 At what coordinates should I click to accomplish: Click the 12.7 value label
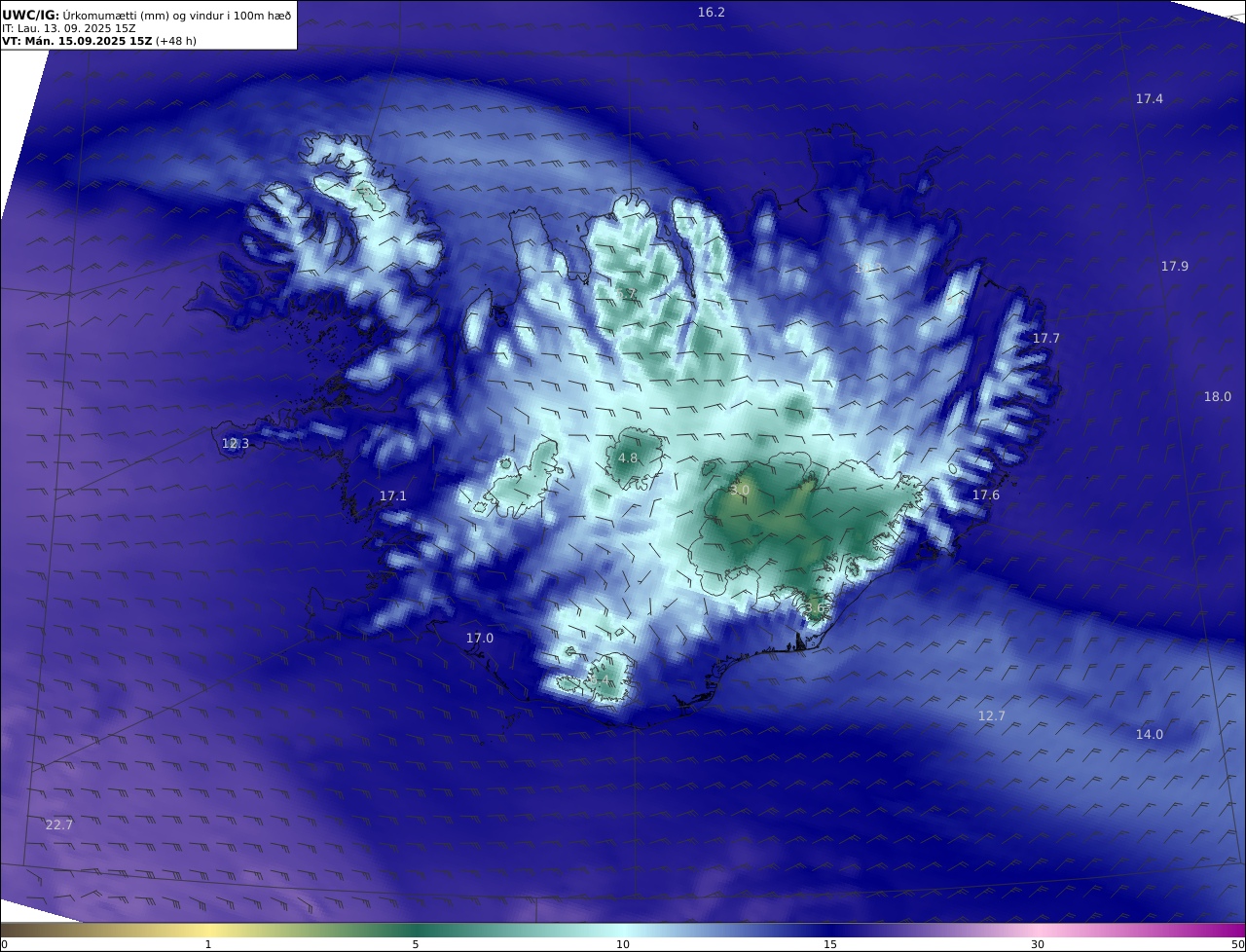tap(992, 716)
